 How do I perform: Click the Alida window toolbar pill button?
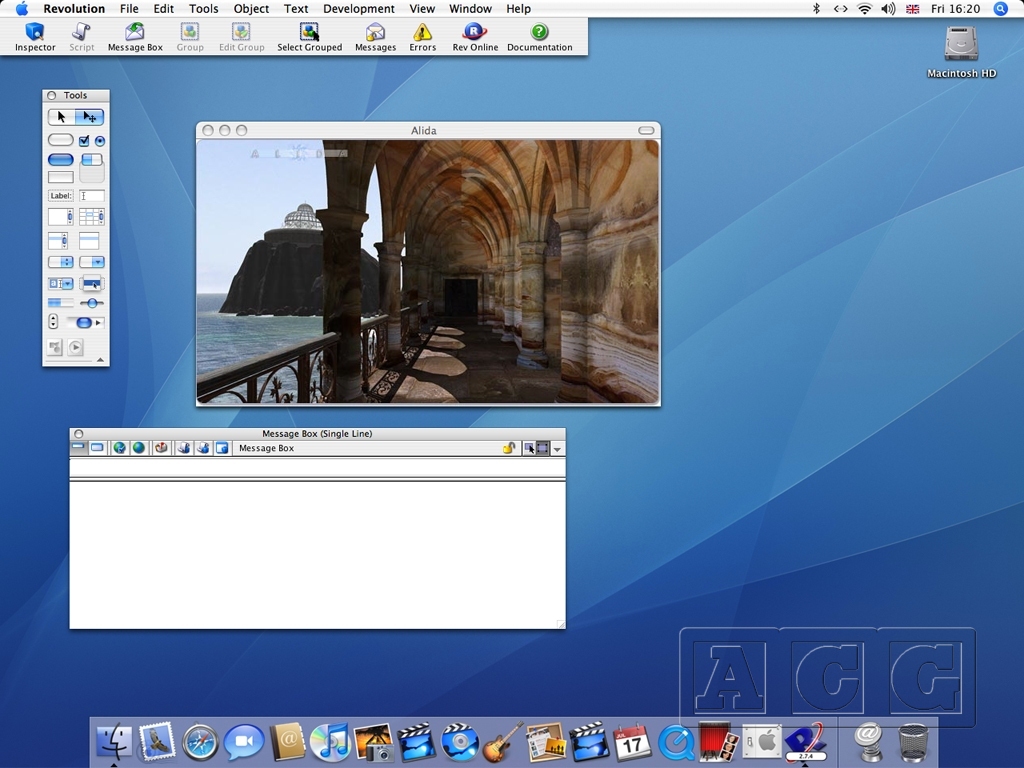[646, 130]
